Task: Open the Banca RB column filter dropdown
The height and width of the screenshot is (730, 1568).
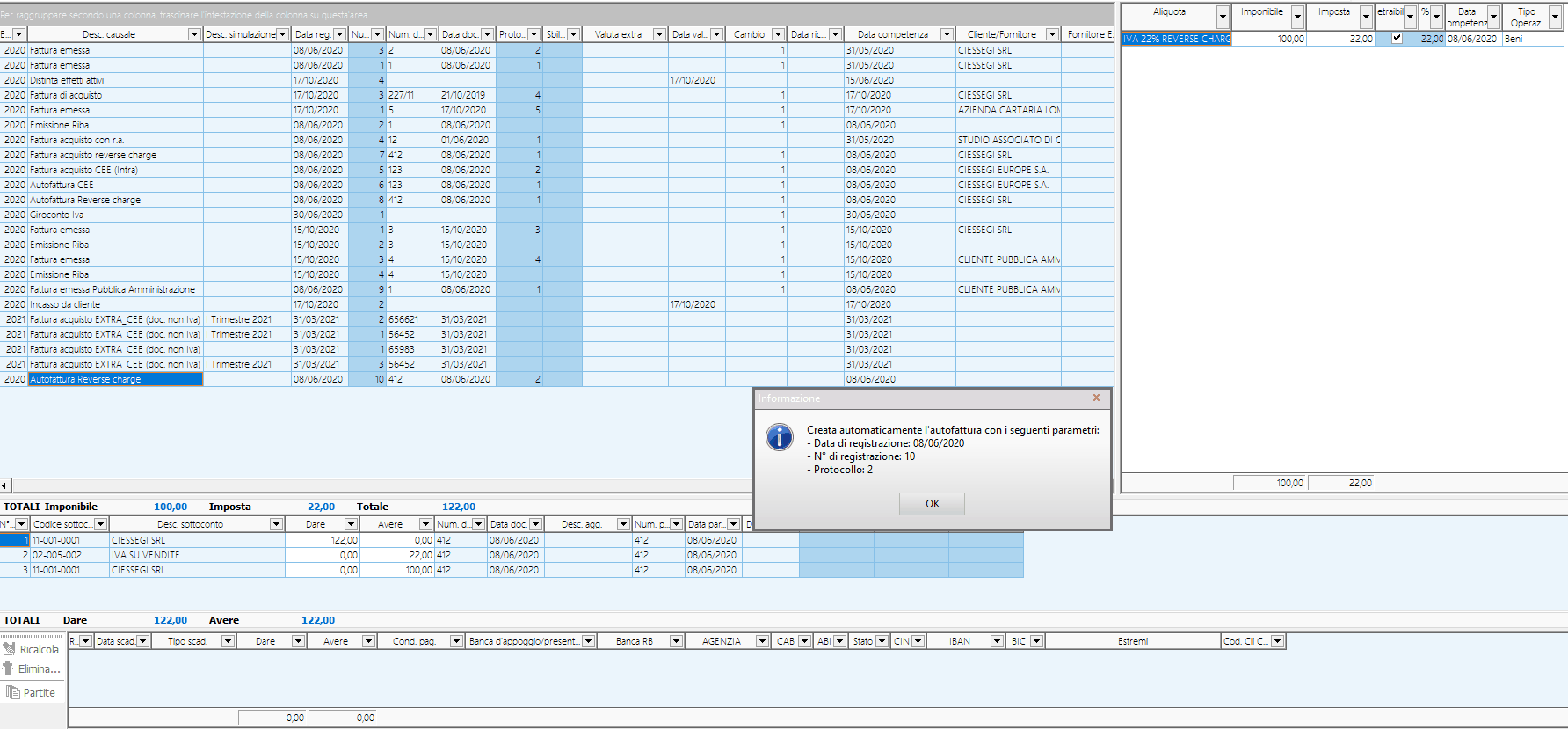Action: [x=676, y=641]
